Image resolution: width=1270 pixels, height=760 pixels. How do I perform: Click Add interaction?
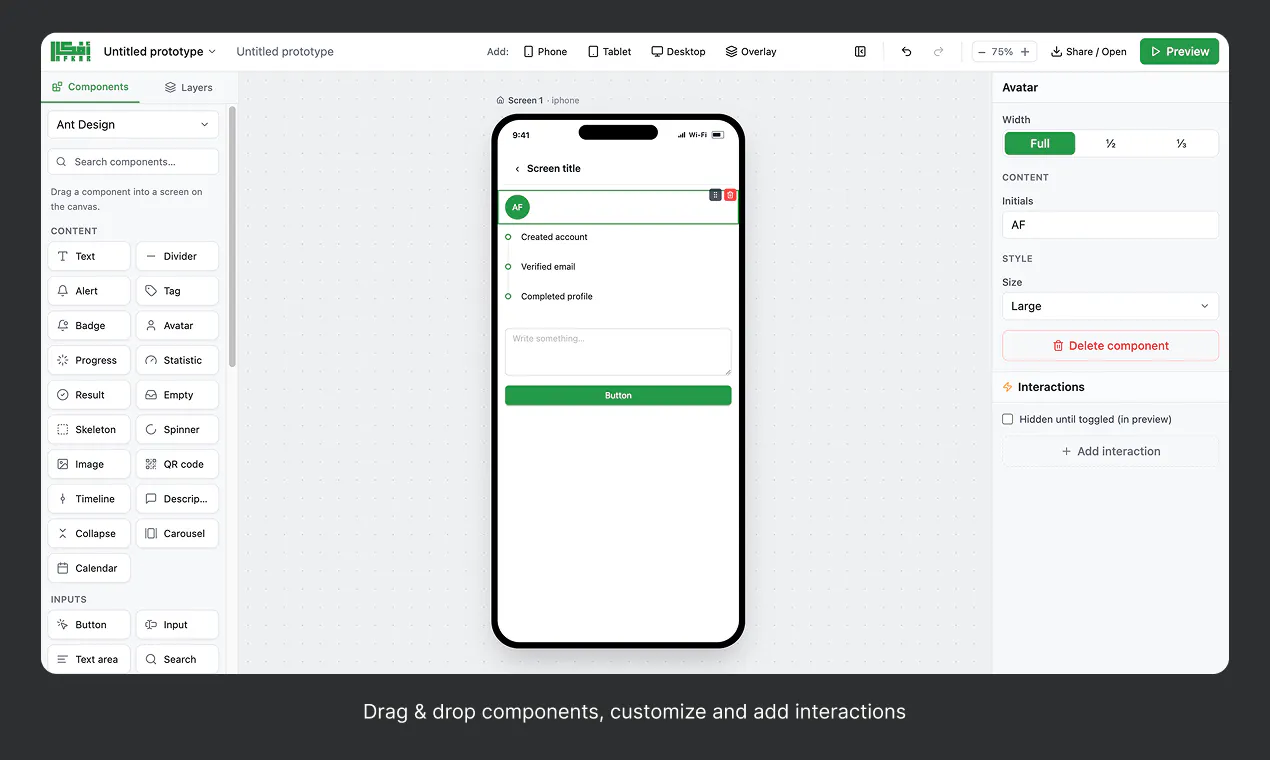click(x=1110, y=451)
